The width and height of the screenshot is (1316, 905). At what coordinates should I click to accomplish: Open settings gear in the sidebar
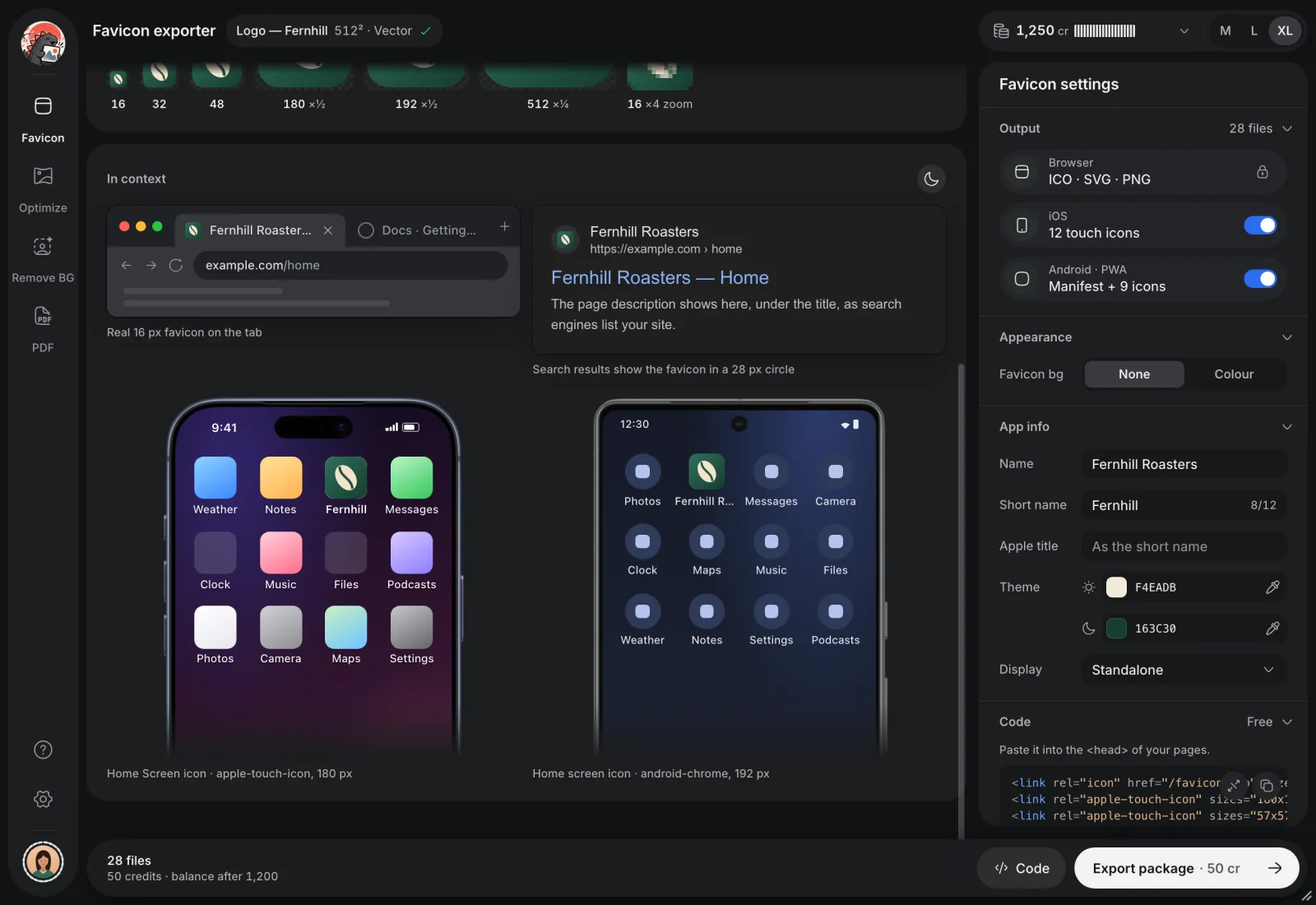43,799
